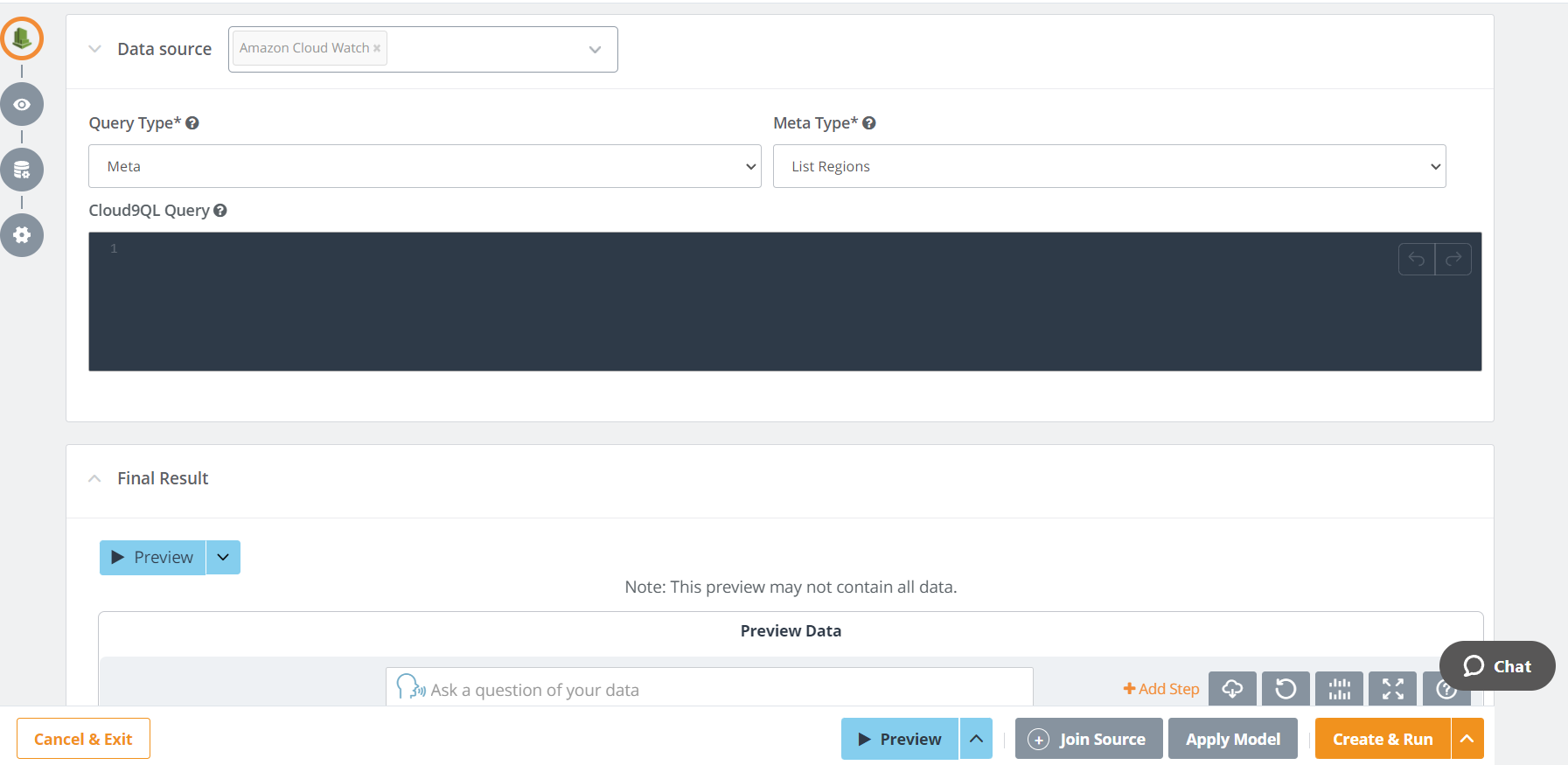Collapse the Final Result section
Screen dimensions: 1568x765
point(95,478)
